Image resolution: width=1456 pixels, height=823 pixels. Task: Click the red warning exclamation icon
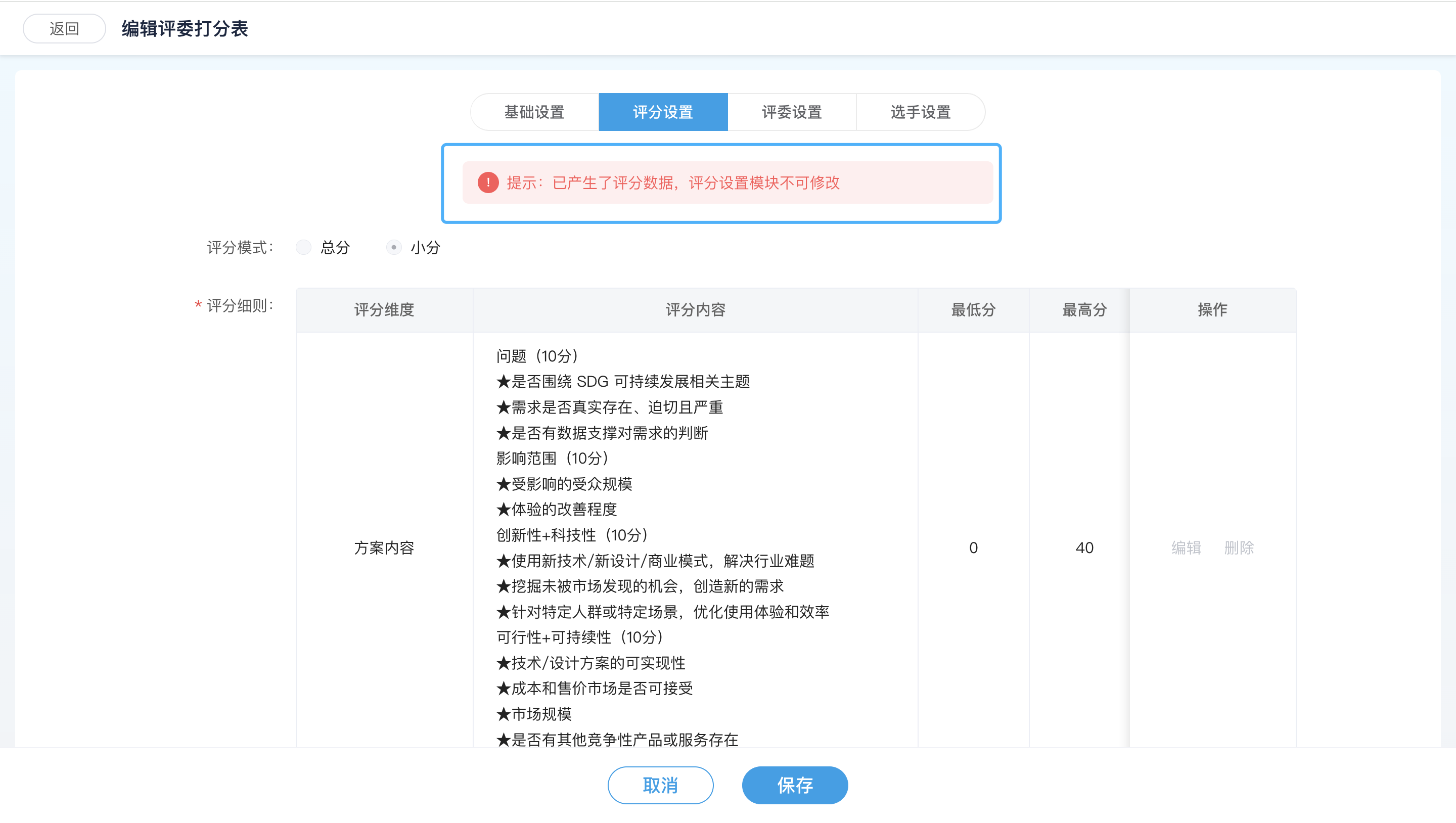tap(488, 182)
